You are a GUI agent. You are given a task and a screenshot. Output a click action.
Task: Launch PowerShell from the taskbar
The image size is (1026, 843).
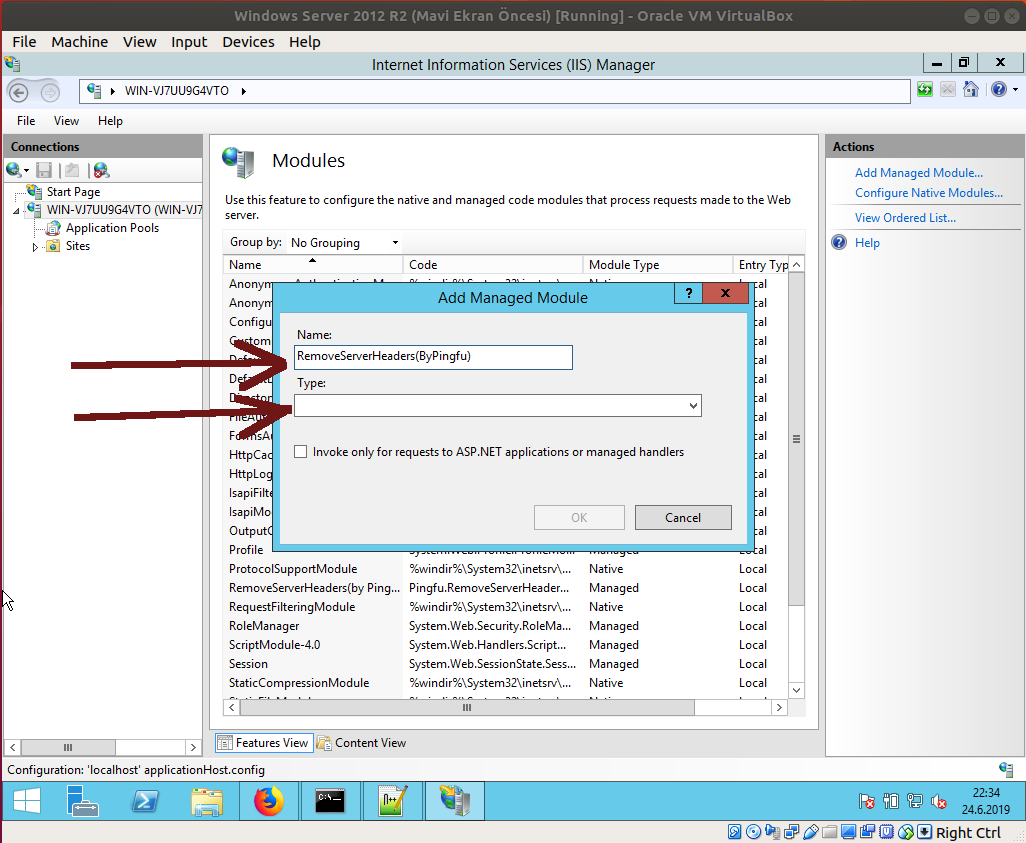click(x=145, y=800)
